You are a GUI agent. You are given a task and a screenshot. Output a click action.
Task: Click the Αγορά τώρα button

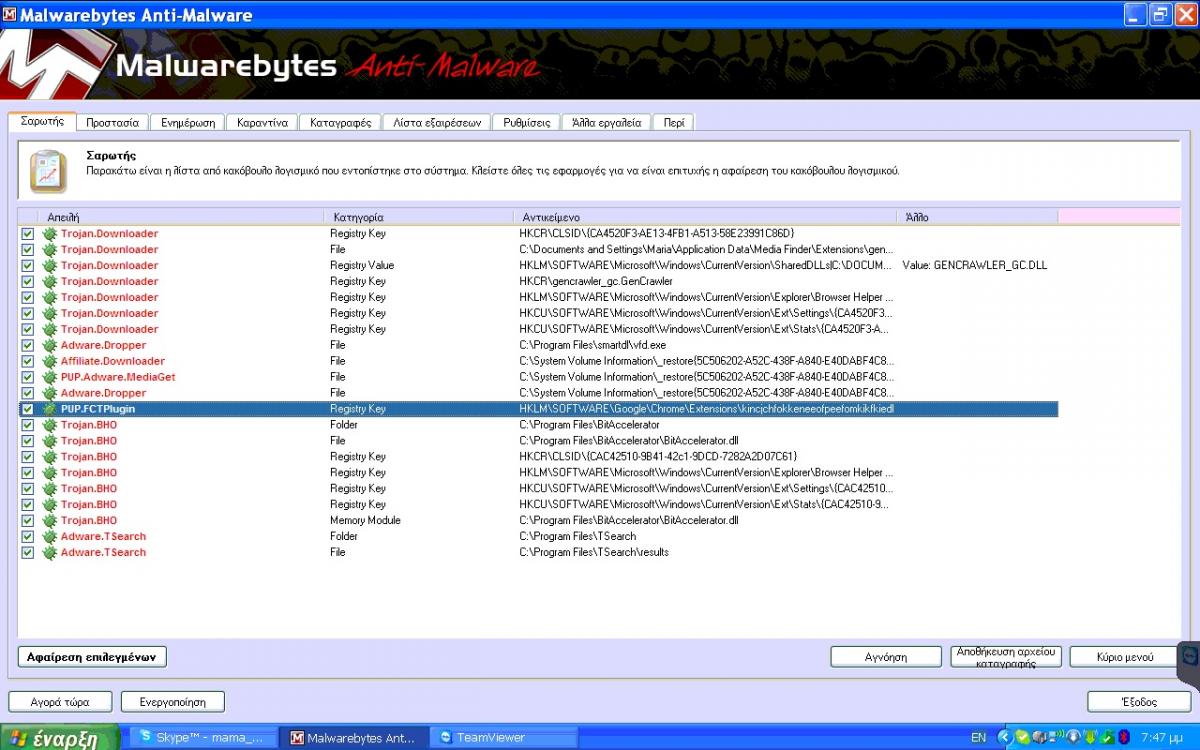[60, 702]
